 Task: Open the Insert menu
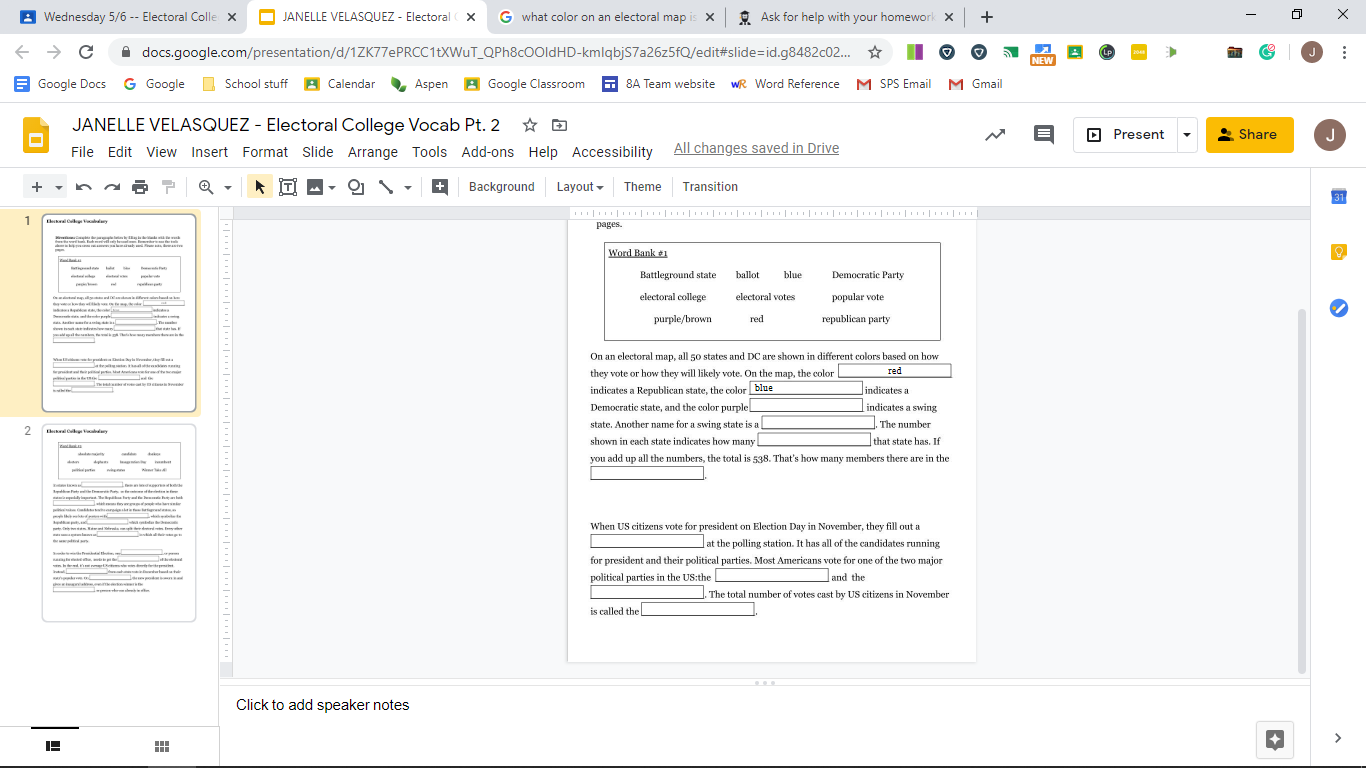(x=210, y=152)
